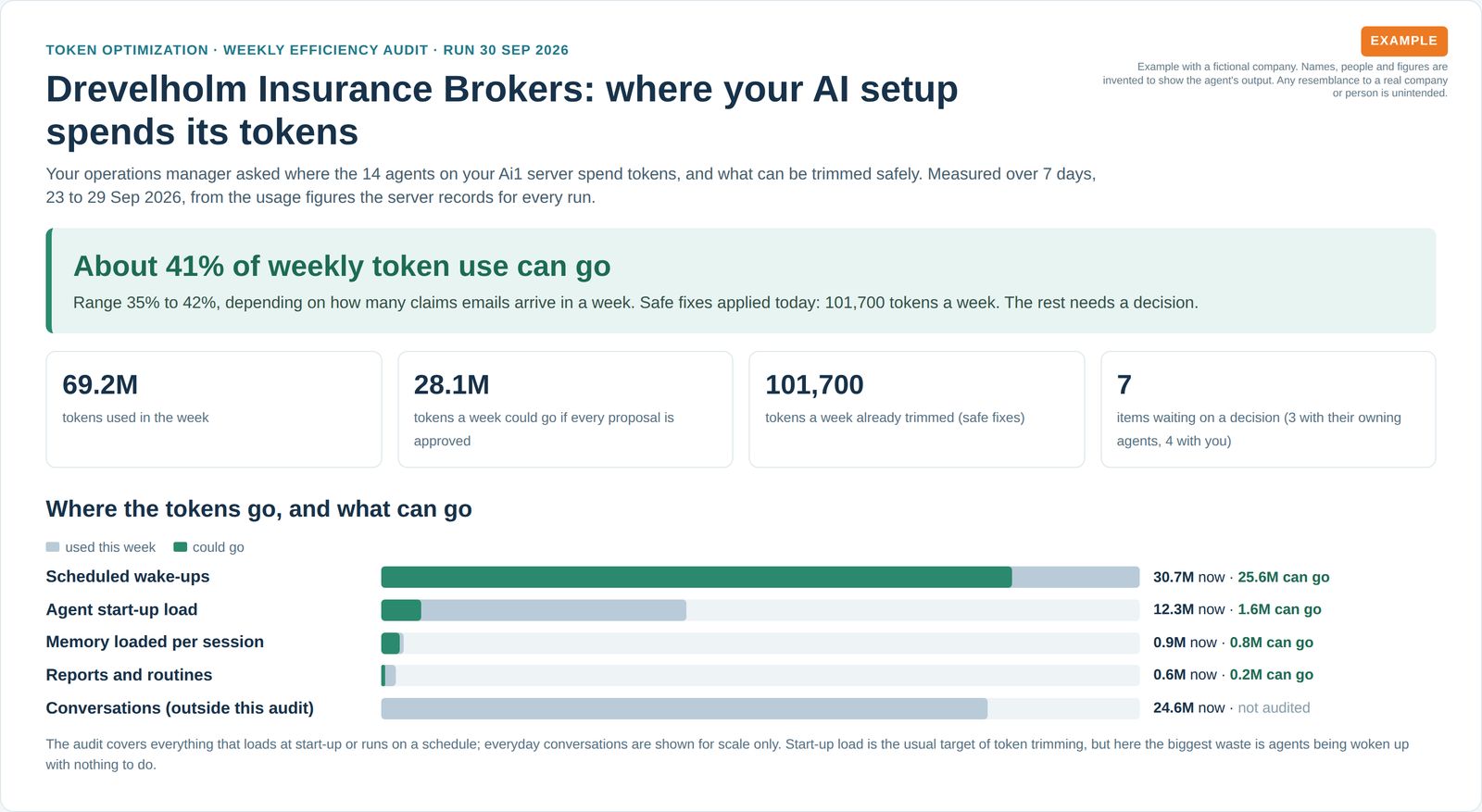Image resolution: width=1482 pixels, height=812 pixels.
Task: Click the Agent start-up load bar
Action: pyautogui.click(x=534, y=610)
